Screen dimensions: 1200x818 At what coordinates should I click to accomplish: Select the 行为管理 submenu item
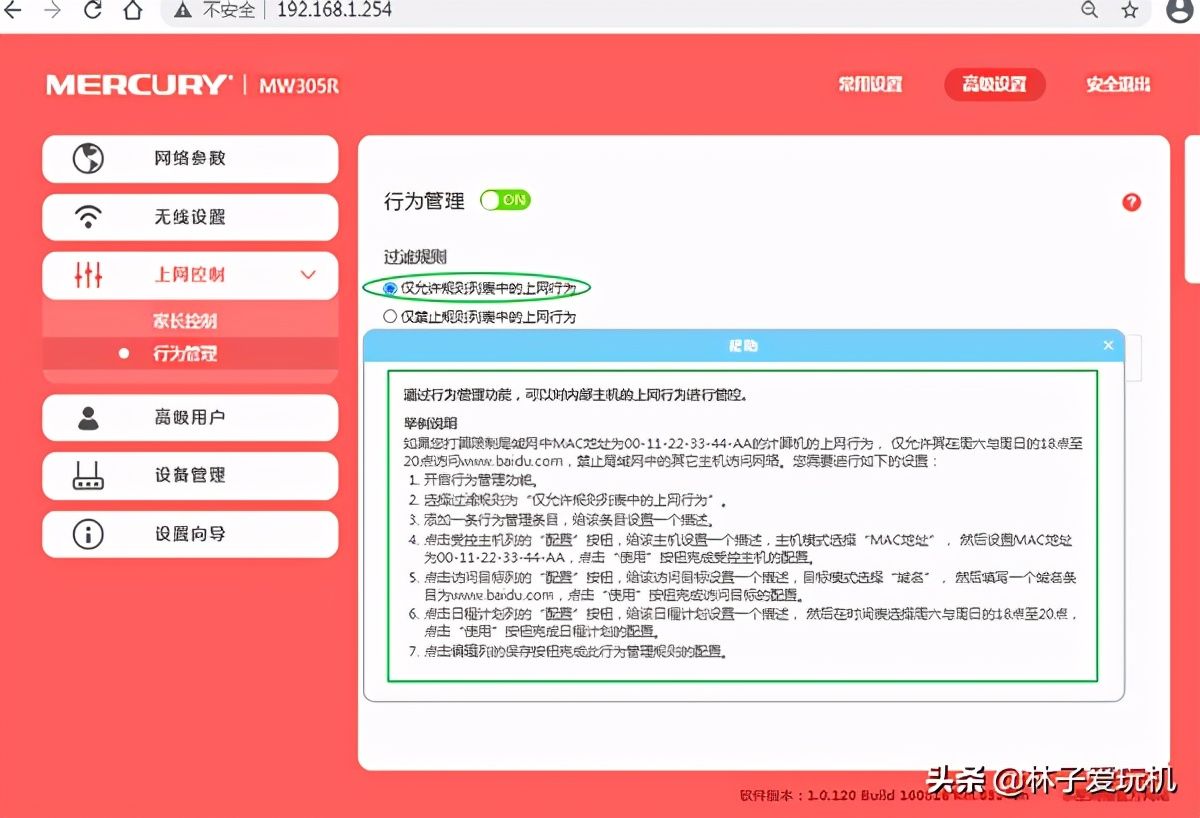(x=185, y=353)
